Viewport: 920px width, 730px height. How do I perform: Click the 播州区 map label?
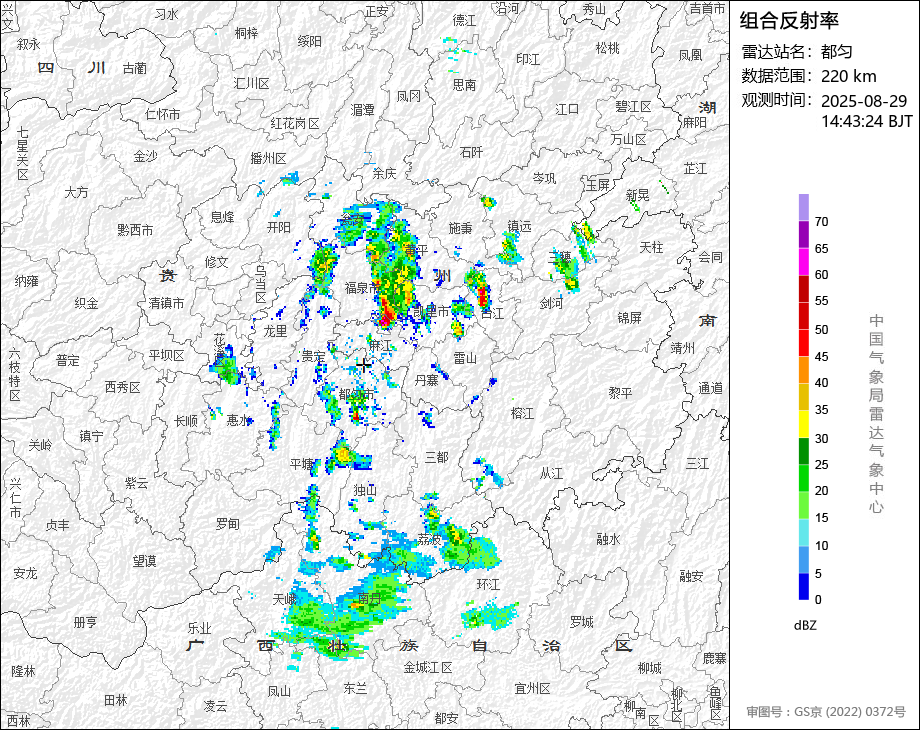point(268,158)
